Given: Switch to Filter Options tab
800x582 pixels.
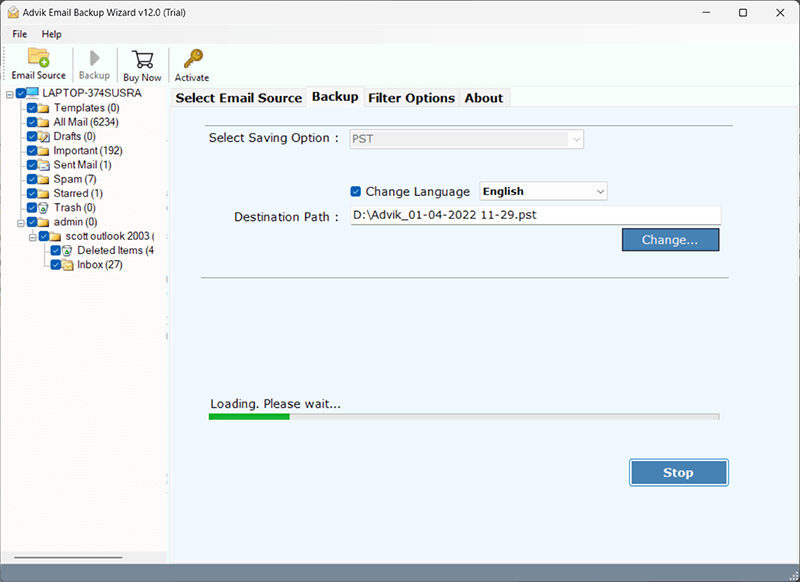Looking at the screenshot, I should (x=411, y=98).
